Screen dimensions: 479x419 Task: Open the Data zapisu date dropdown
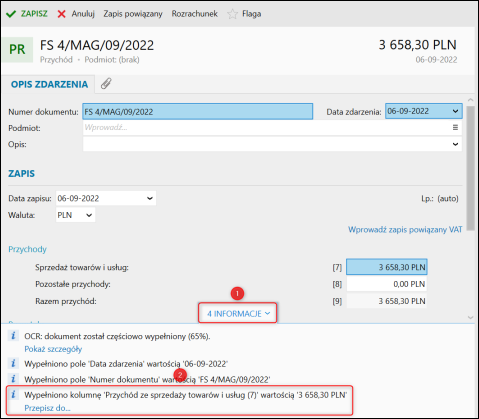pos(150,198)
